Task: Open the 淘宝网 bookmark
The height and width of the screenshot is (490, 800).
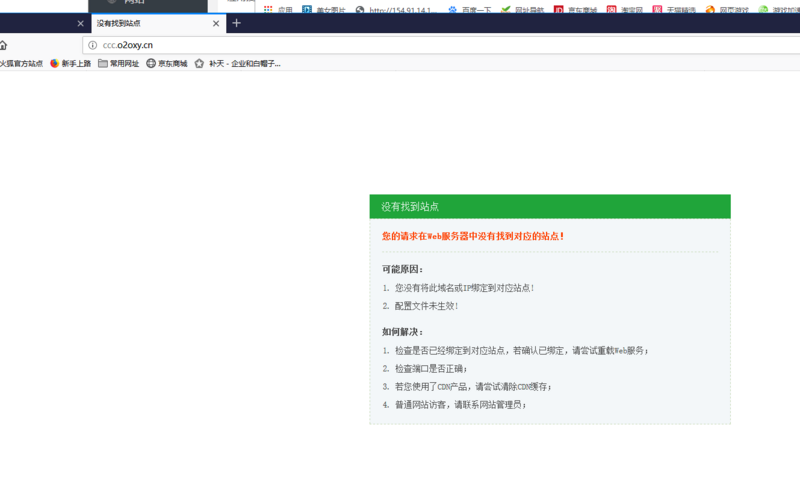Action: (x=625, y=10)
